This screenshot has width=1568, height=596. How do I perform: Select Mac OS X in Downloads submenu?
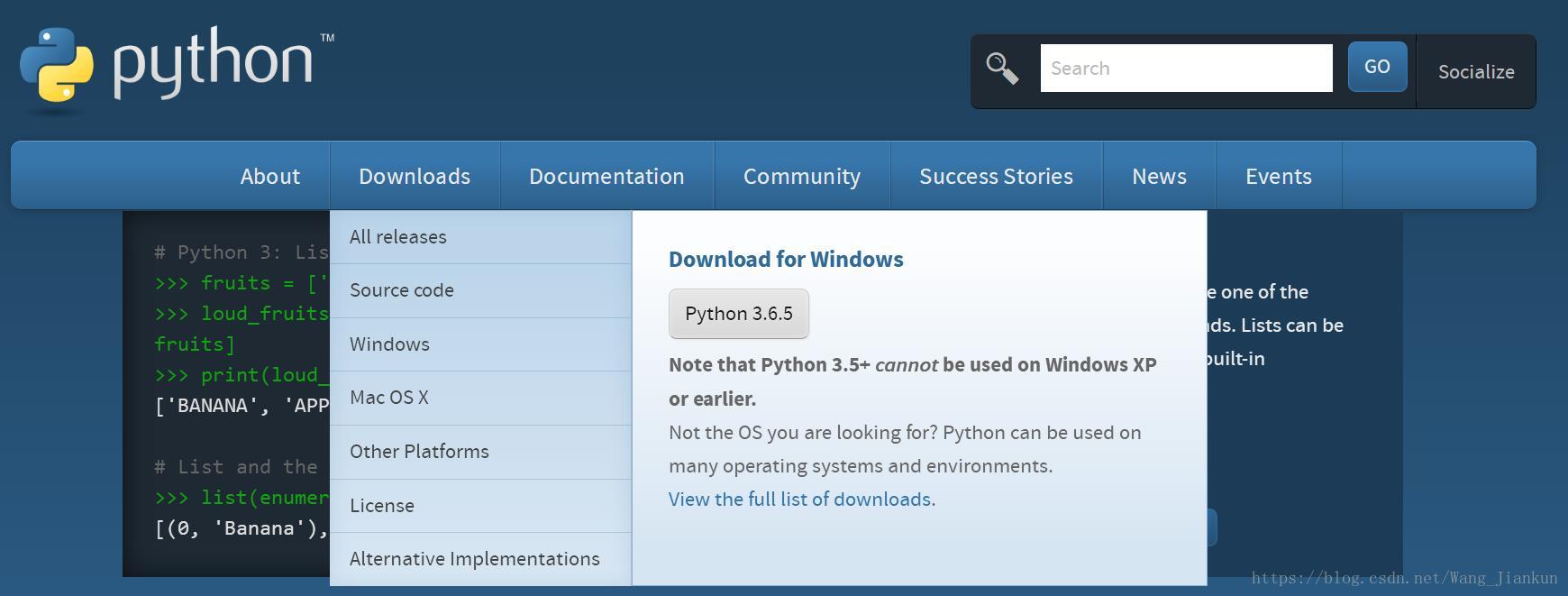[x=480, y=398]
